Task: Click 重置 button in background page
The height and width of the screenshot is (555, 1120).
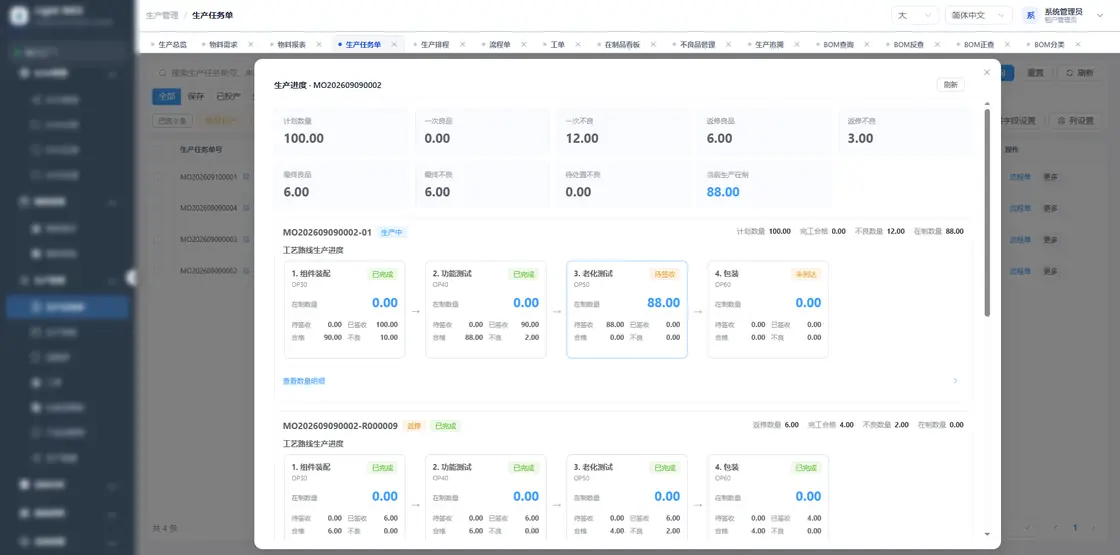Action: pos(1035,72)
